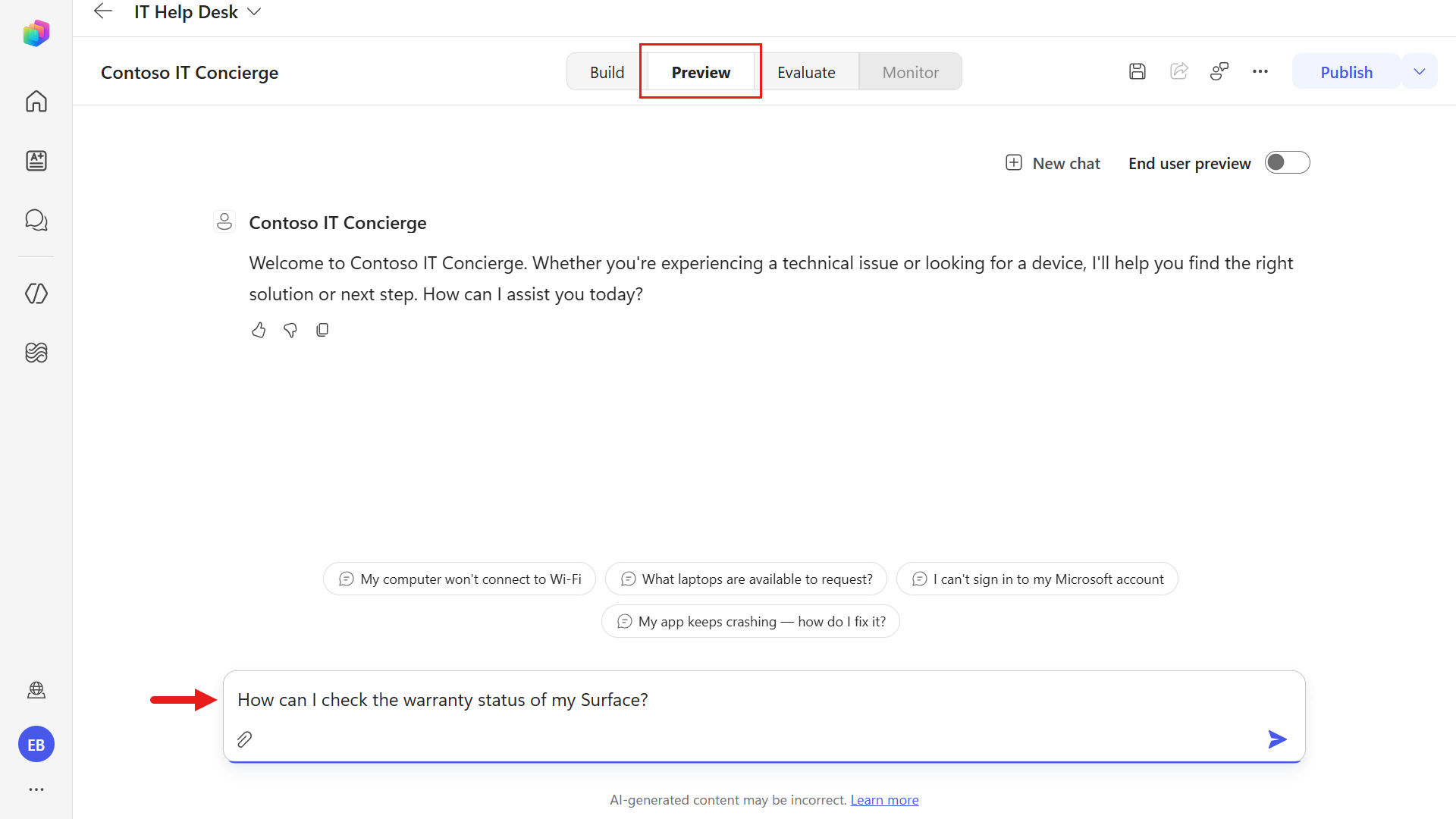This screenshot has width=1456, height=819.
Task: Open the wavy pattern icon in sidebar
Action: (x=36, y=353)
